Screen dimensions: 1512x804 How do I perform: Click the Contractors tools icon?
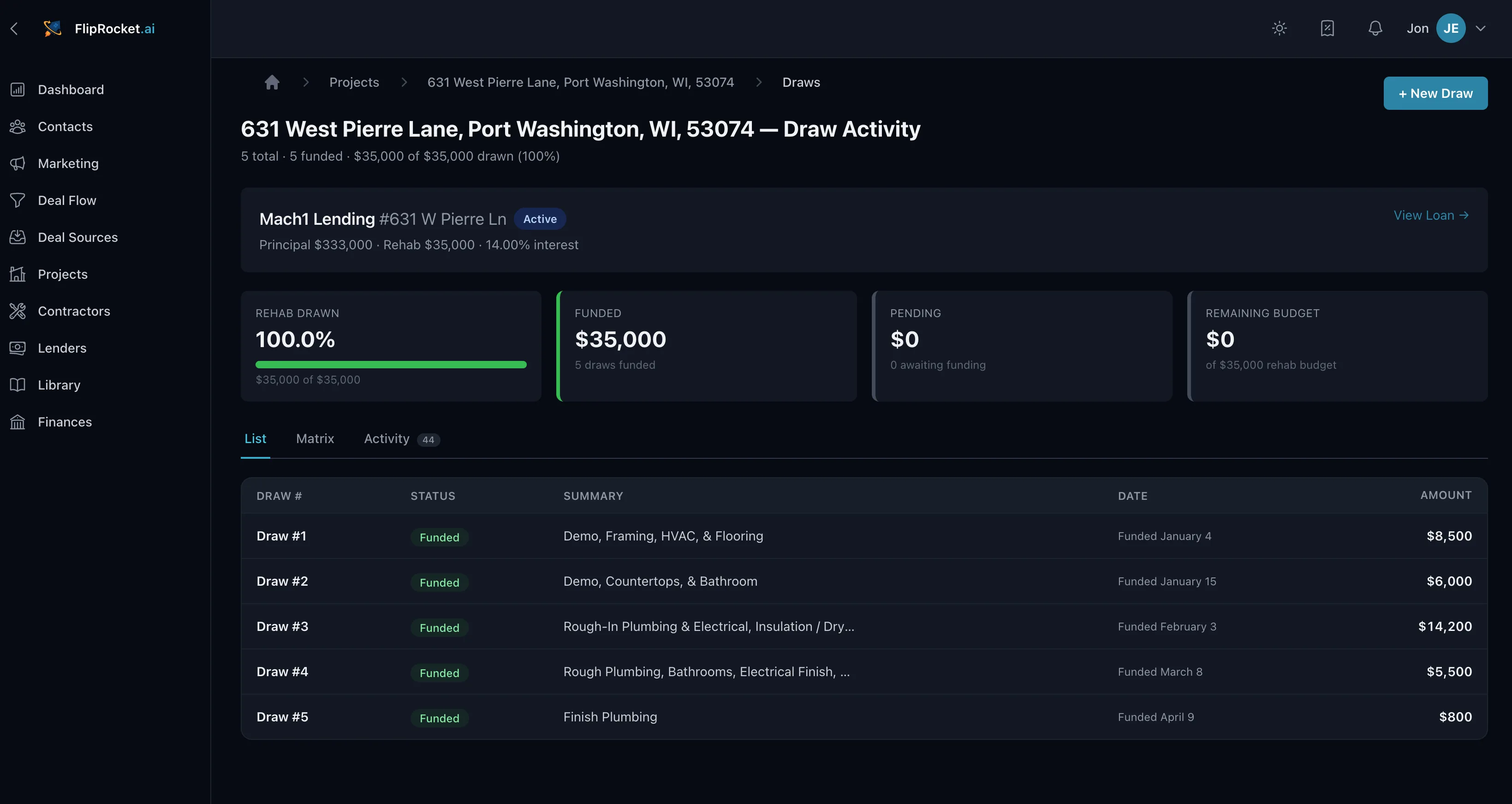[18, 311]
